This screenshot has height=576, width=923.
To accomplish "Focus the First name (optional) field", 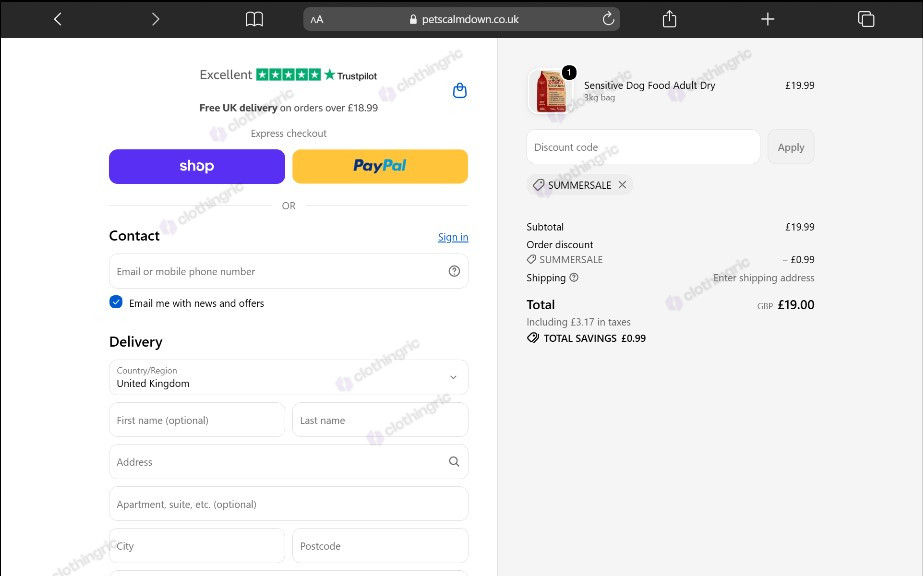I will coord(197,420).
